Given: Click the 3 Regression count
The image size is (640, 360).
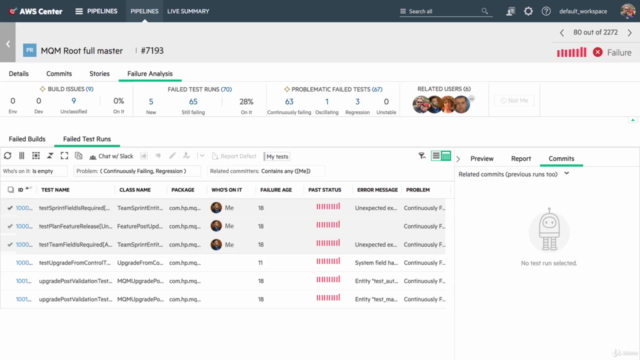Looking at the screenshot, I should [x=357, y=102].
